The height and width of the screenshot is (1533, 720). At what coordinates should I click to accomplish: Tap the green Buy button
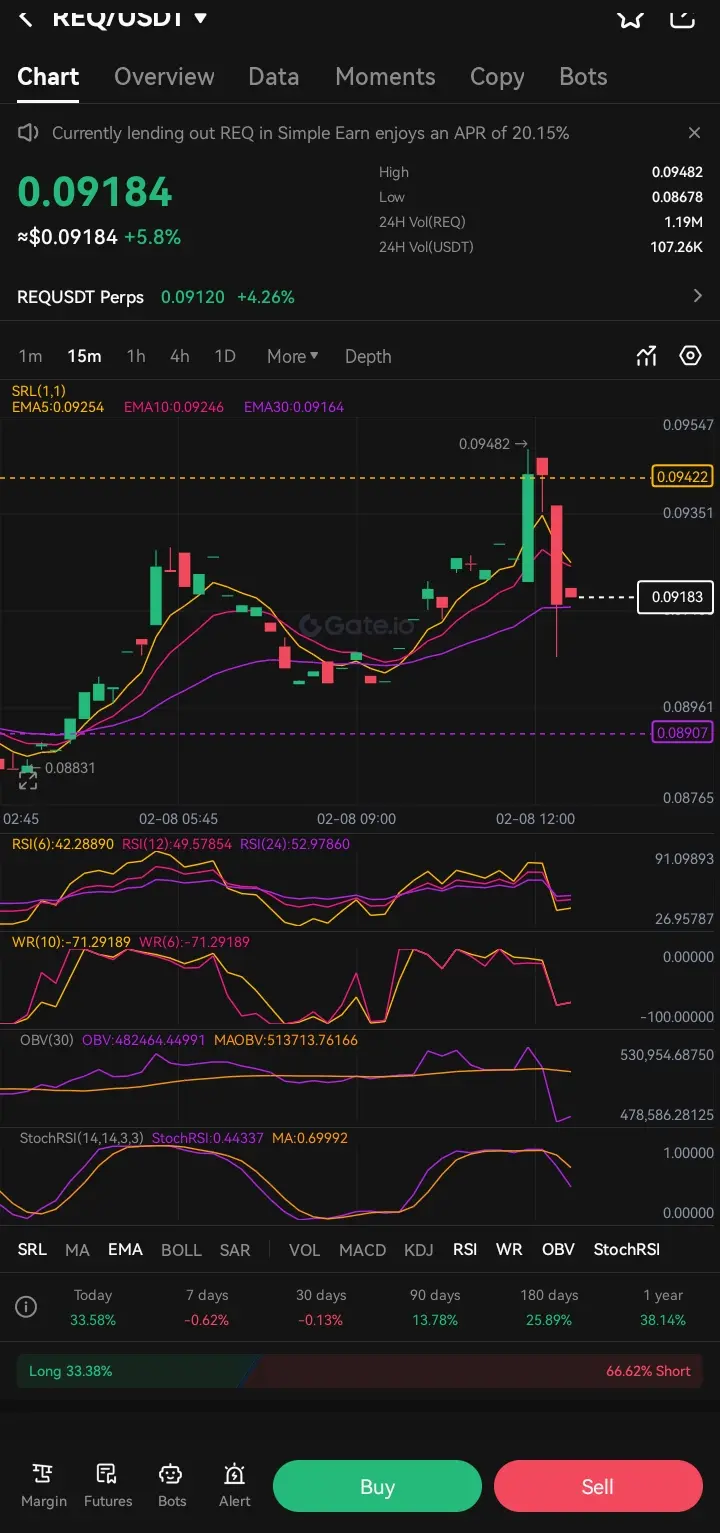click(x=377, y=1486)
